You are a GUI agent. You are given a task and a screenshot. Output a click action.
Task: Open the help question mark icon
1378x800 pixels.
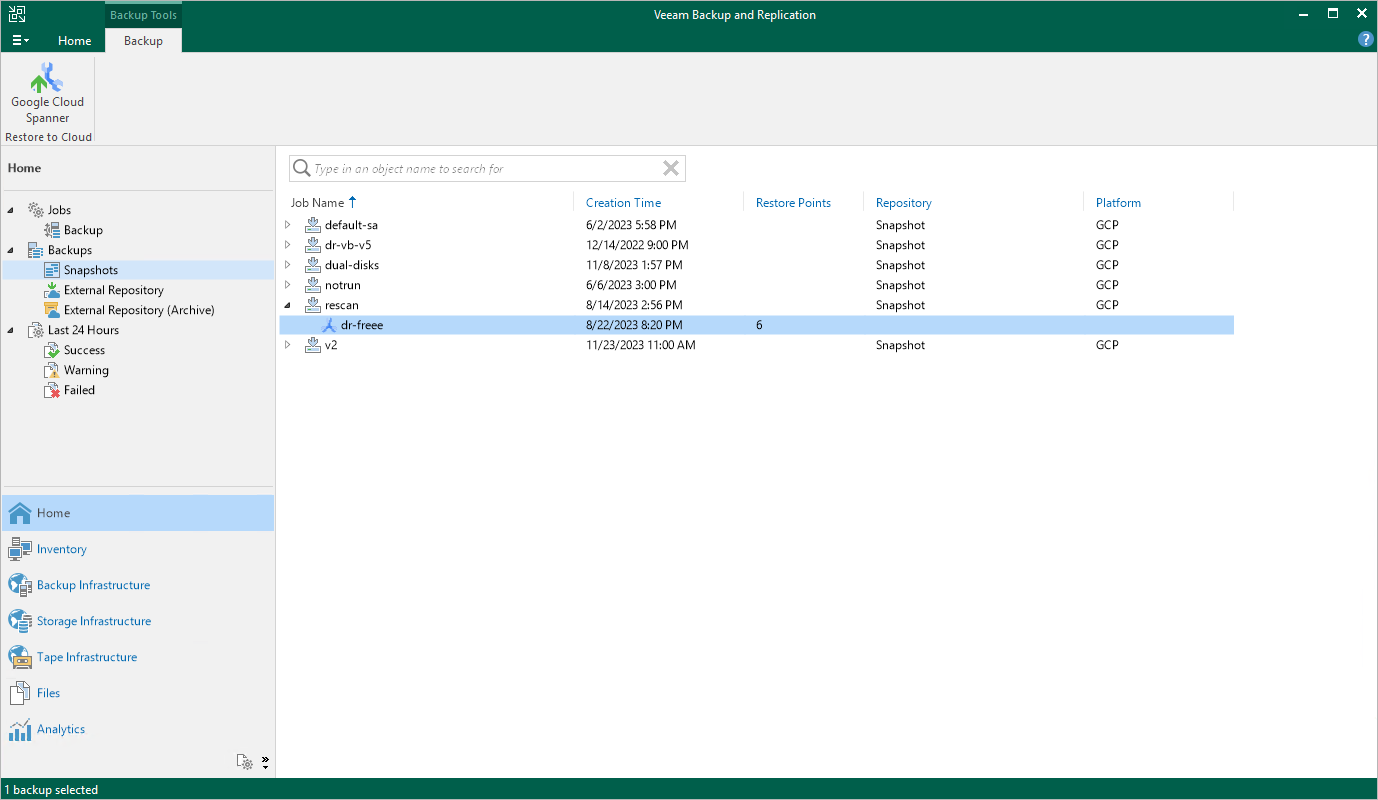[x=1365, y=40]
